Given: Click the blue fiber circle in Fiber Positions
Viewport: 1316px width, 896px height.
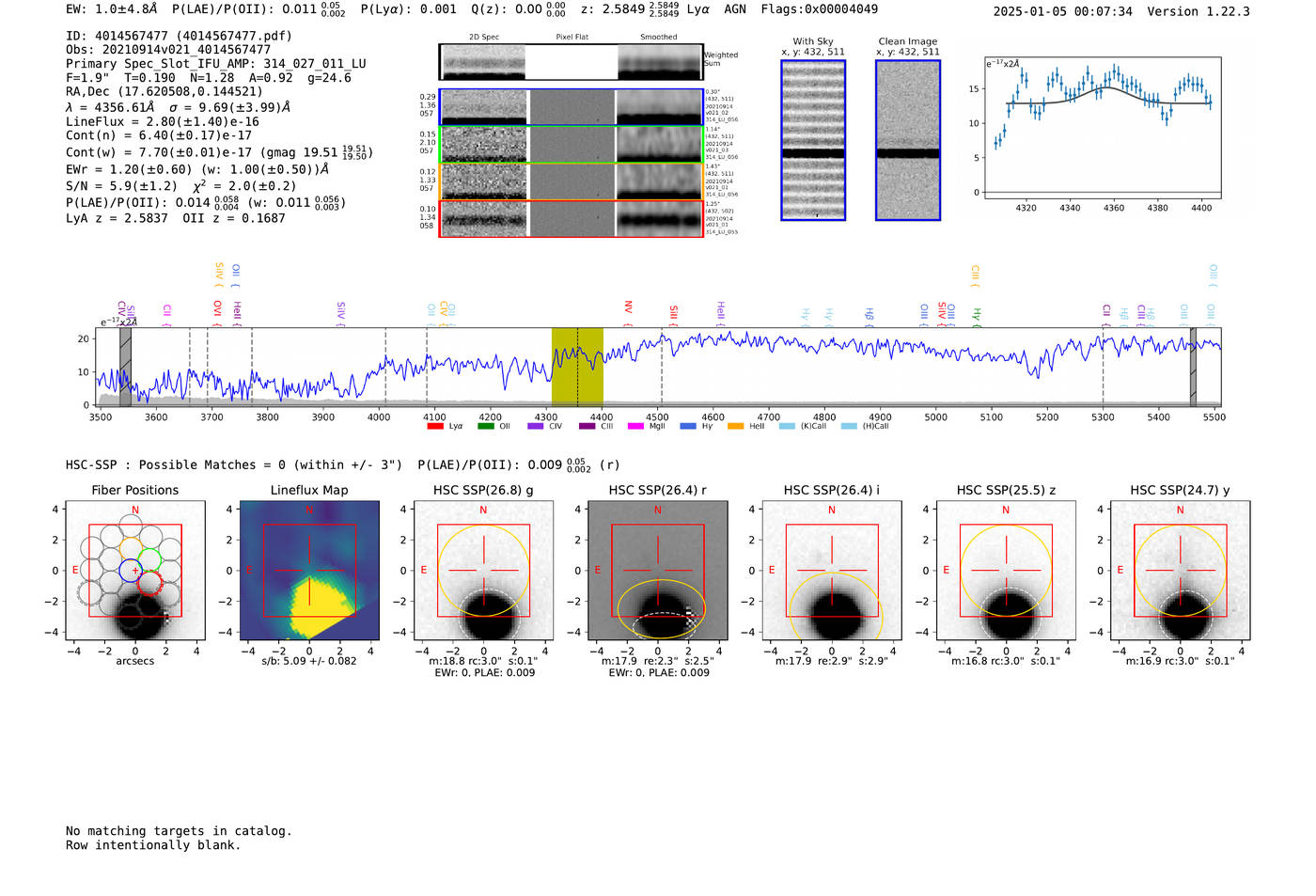Looking at the screenshot, I should click(132, 570).
